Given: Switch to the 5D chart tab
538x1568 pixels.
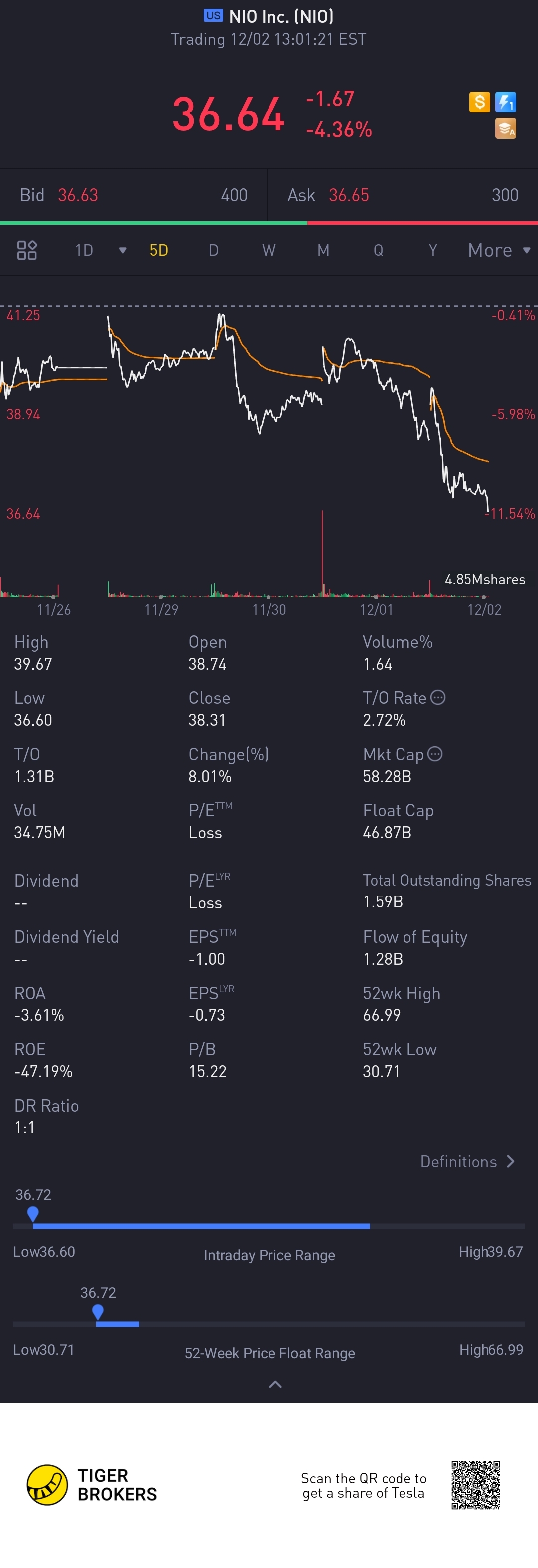Looking at the screenshot, I should [159, 250].
